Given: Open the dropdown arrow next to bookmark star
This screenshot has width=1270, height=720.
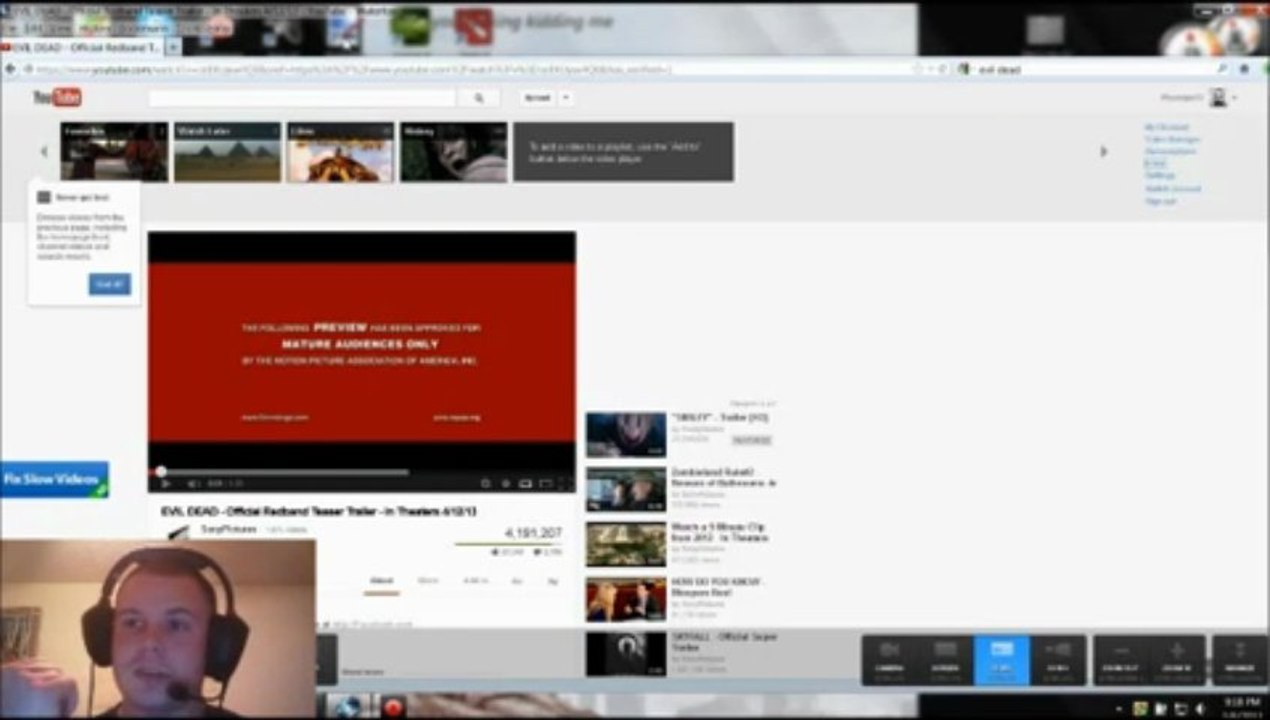Looking at the screenshot, I should tap(930, 69).
